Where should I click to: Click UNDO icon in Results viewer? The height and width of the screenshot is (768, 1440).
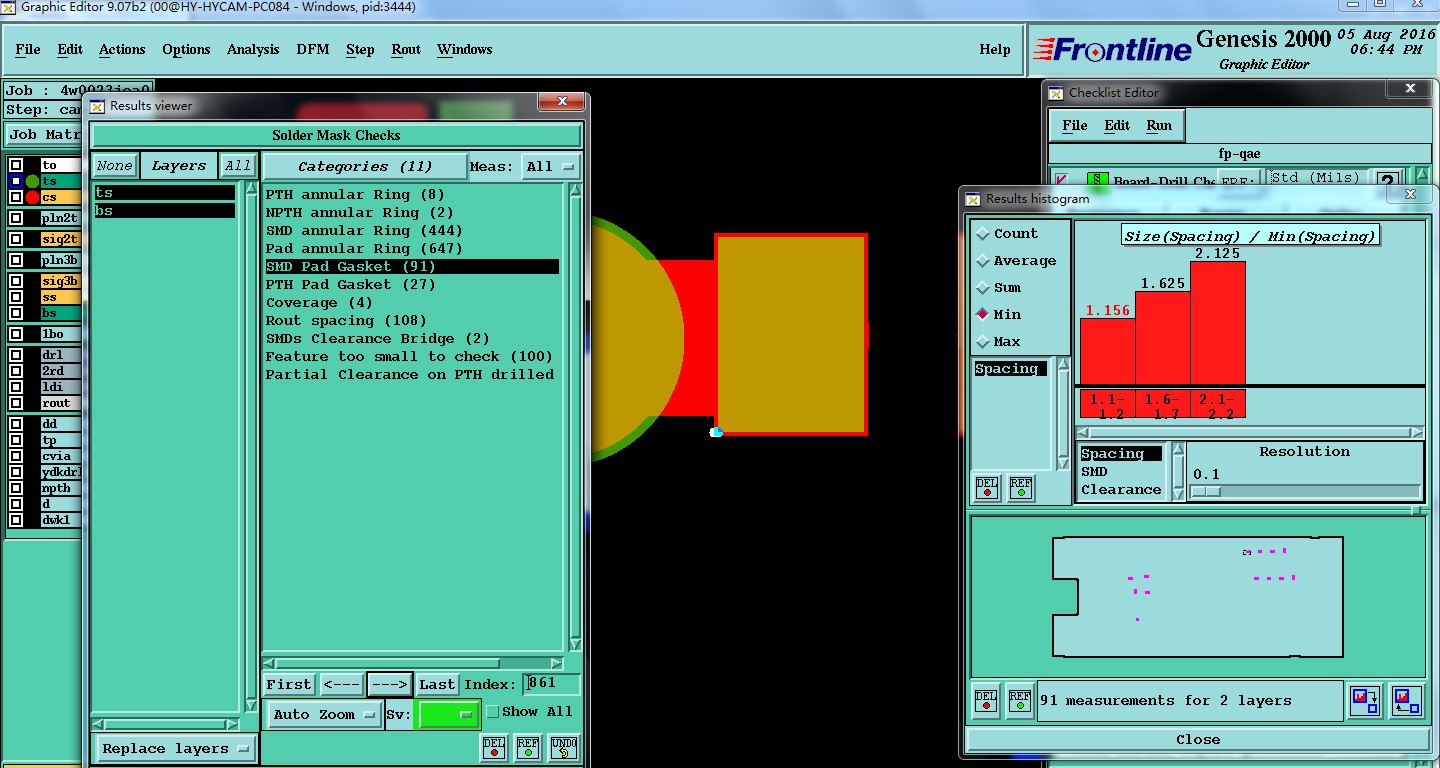(x=564, y=748)
